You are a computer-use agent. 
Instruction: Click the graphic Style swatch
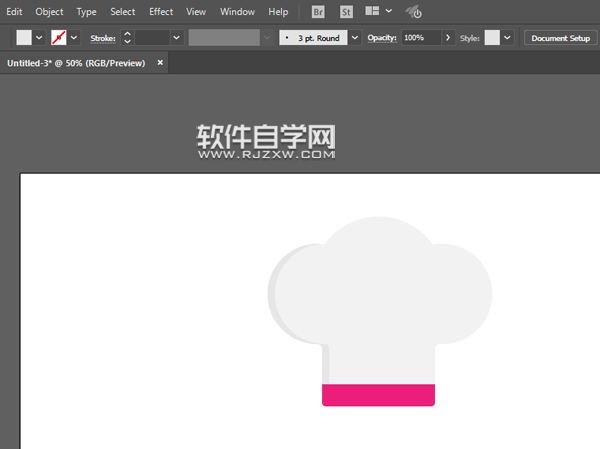[x=492, y=37]
